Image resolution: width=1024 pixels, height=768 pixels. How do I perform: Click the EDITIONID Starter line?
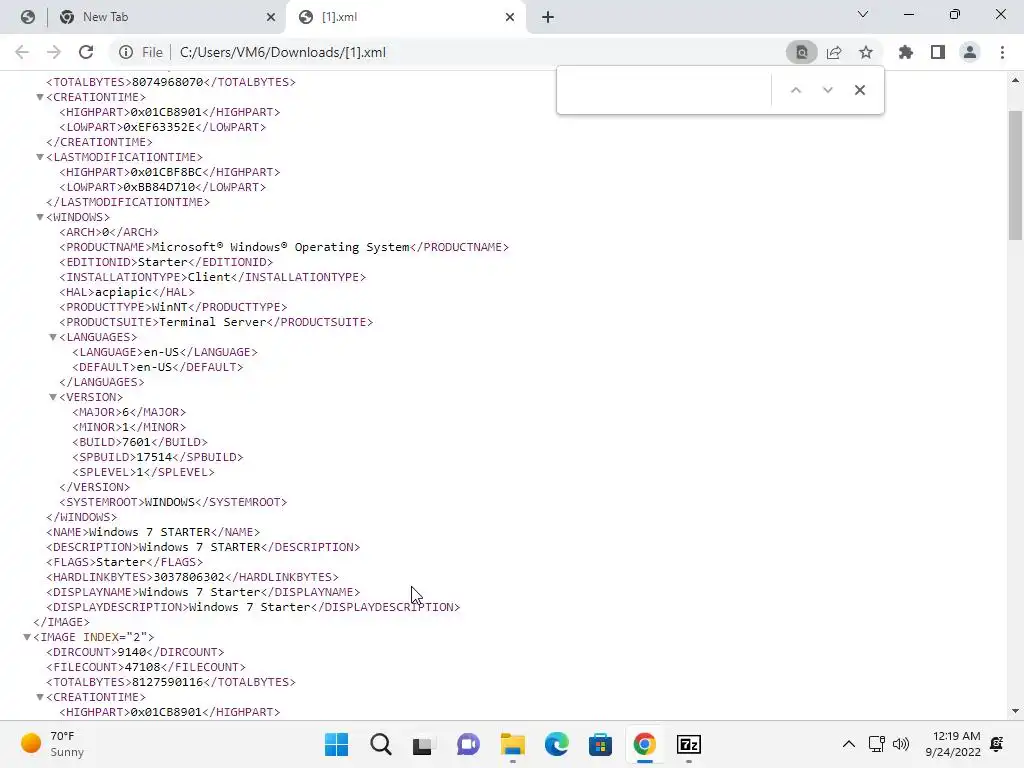coord(167,263)
